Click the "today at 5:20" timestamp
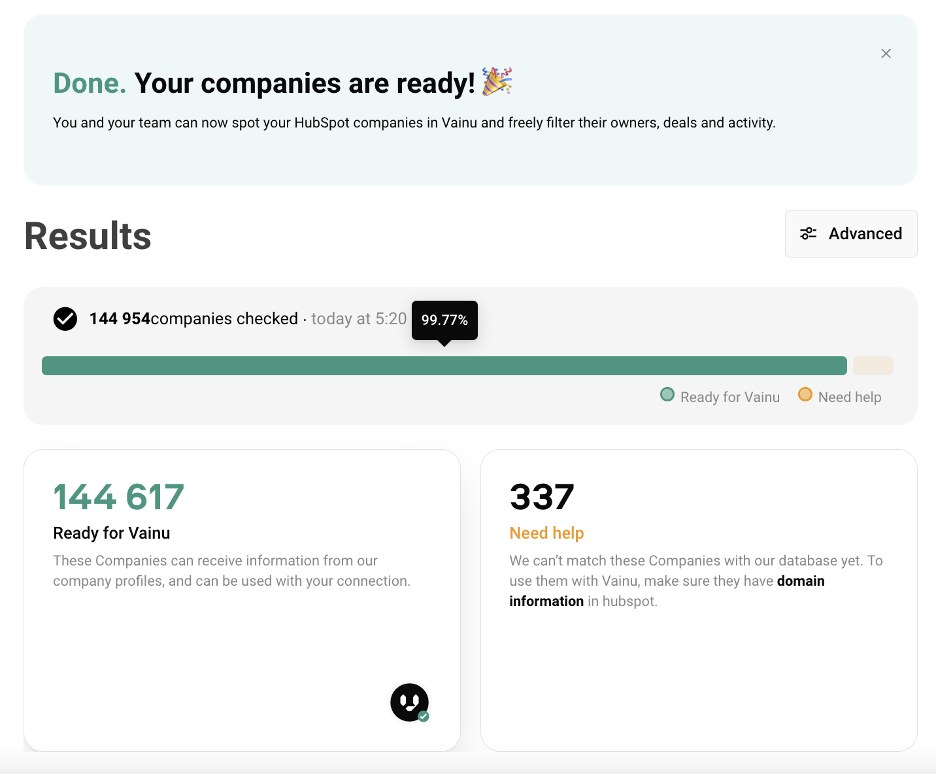The height and width of the screenshot is (774, 936). [359, 319]
